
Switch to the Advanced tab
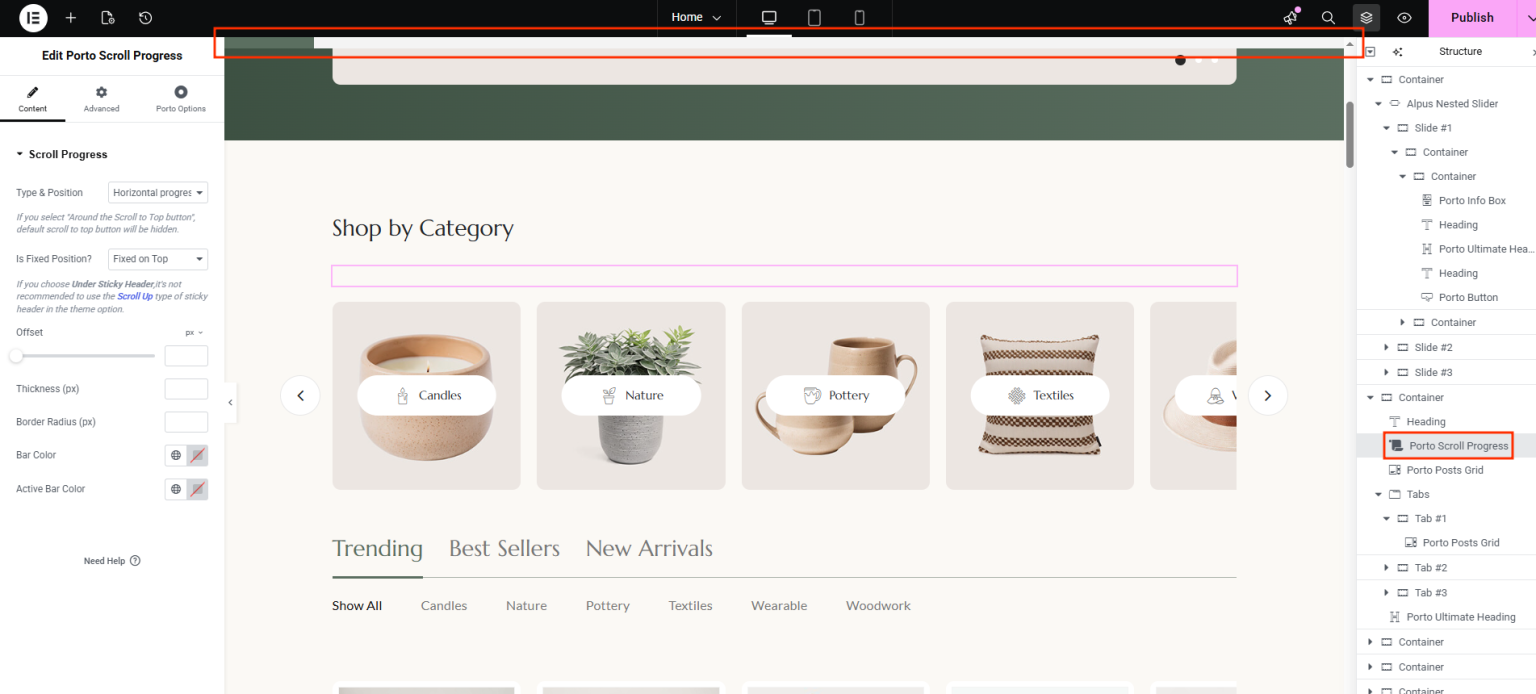coord(101,99)
